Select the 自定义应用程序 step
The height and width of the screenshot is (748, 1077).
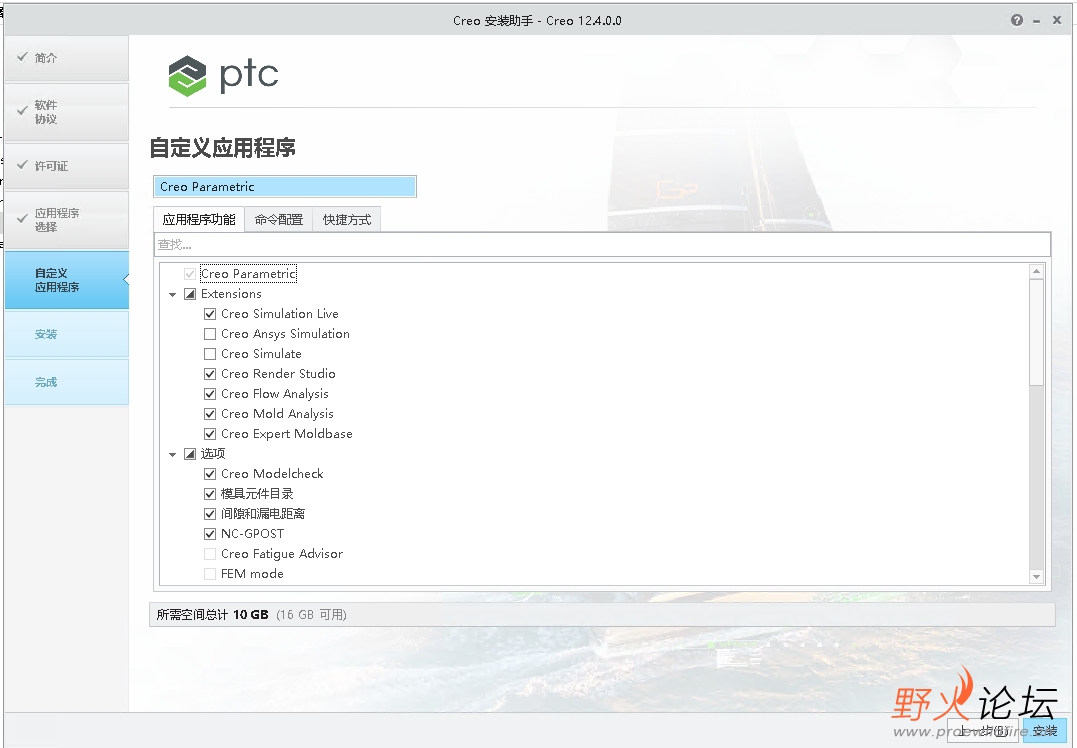[67, 280]
